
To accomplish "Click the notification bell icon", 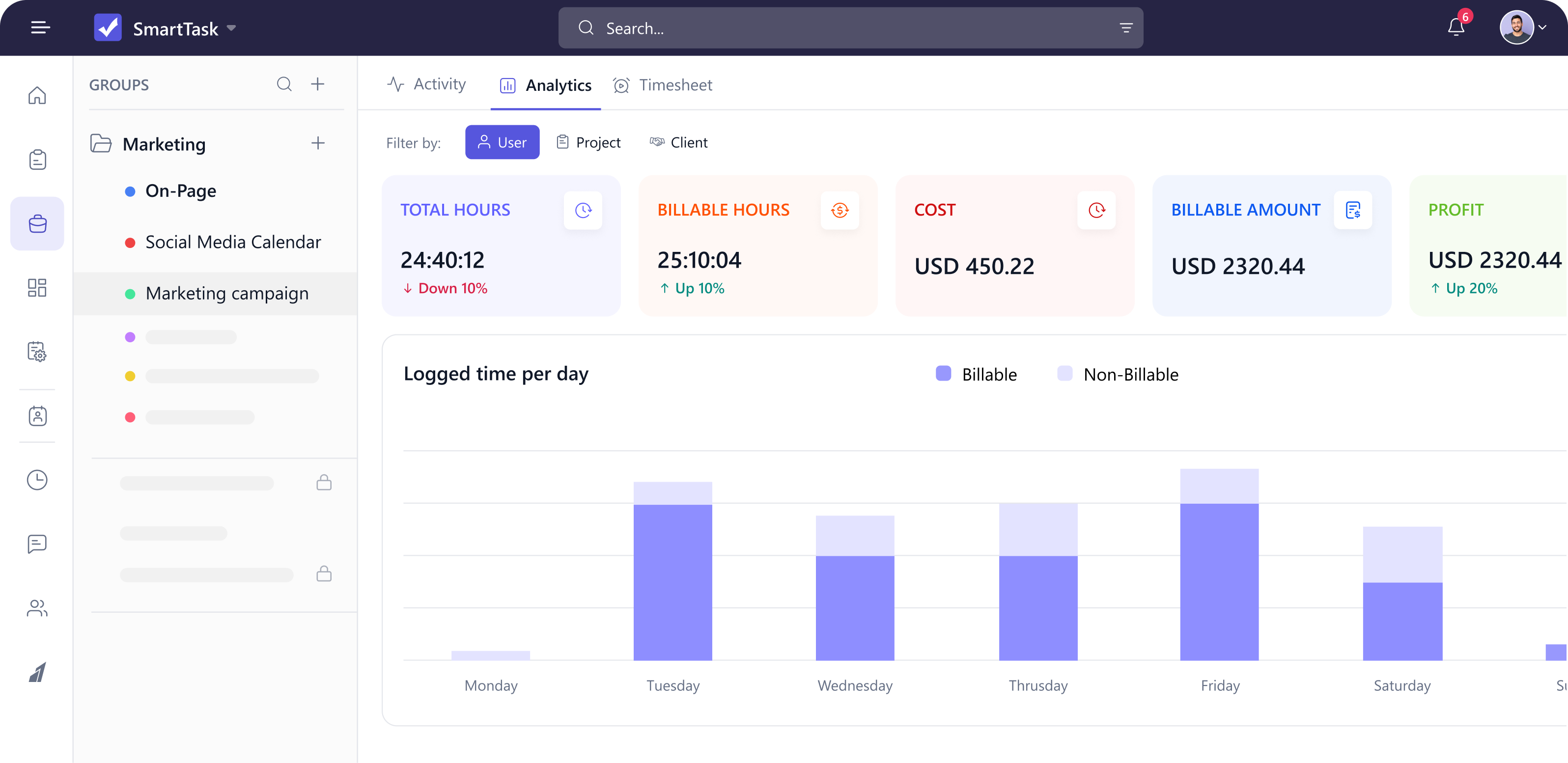I will (x=1456, y=28).
